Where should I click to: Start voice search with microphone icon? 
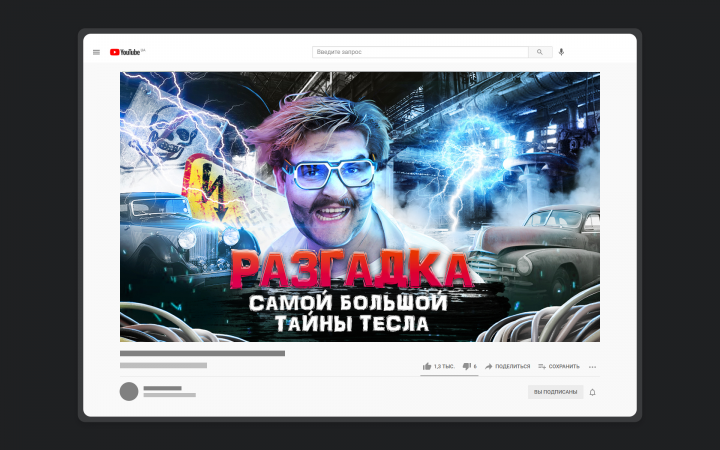point(561,52)
